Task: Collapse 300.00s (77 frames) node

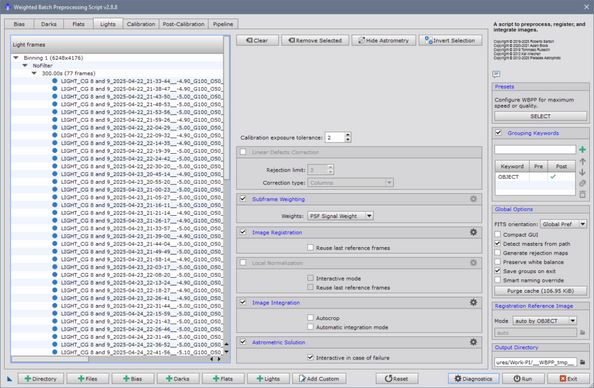Action: [x=34, y=73]
